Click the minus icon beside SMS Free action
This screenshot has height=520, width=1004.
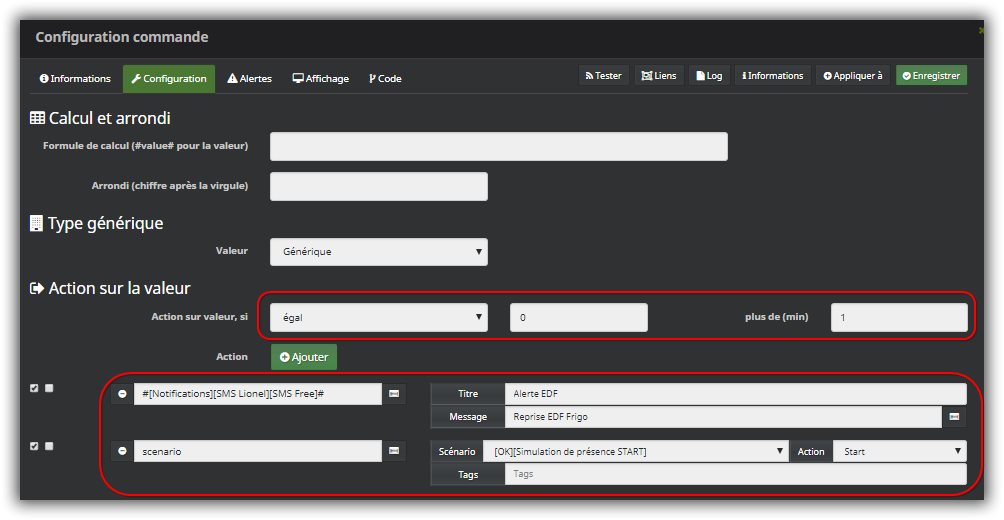[122, 394]
